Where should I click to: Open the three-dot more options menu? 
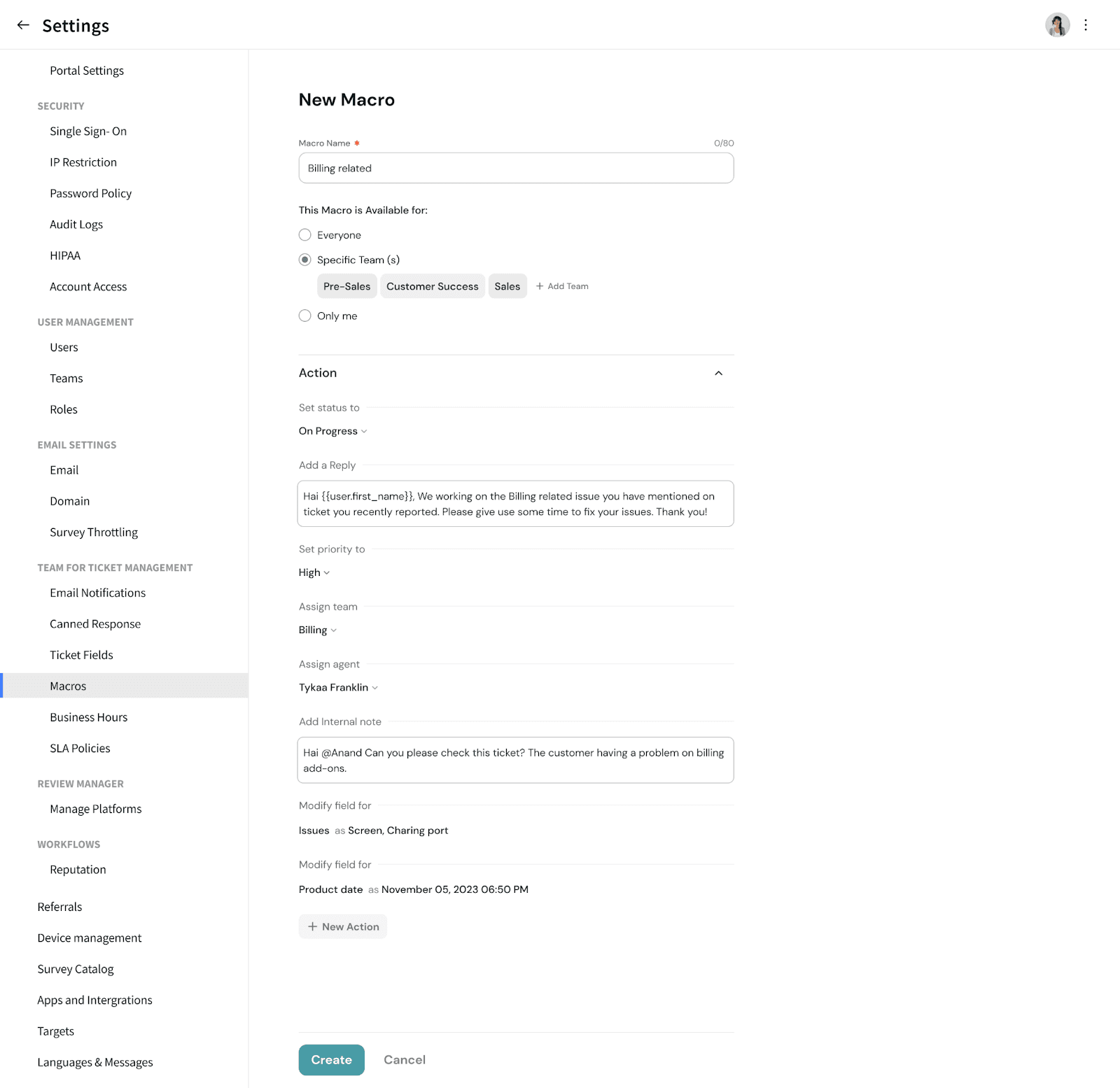(1086, 25)
